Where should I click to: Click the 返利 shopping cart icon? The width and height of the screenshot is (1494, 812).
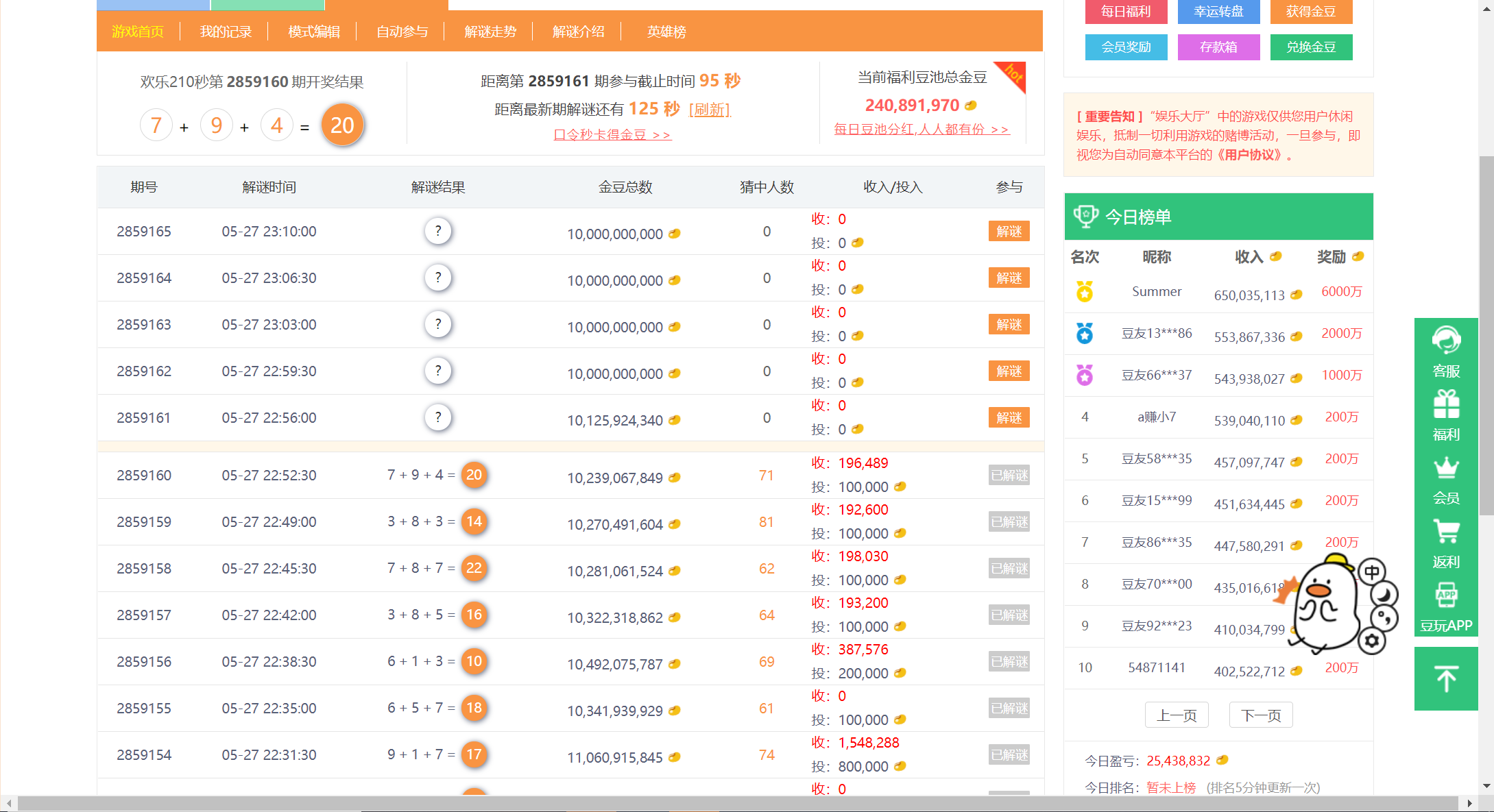click(x=1445, y=543)
